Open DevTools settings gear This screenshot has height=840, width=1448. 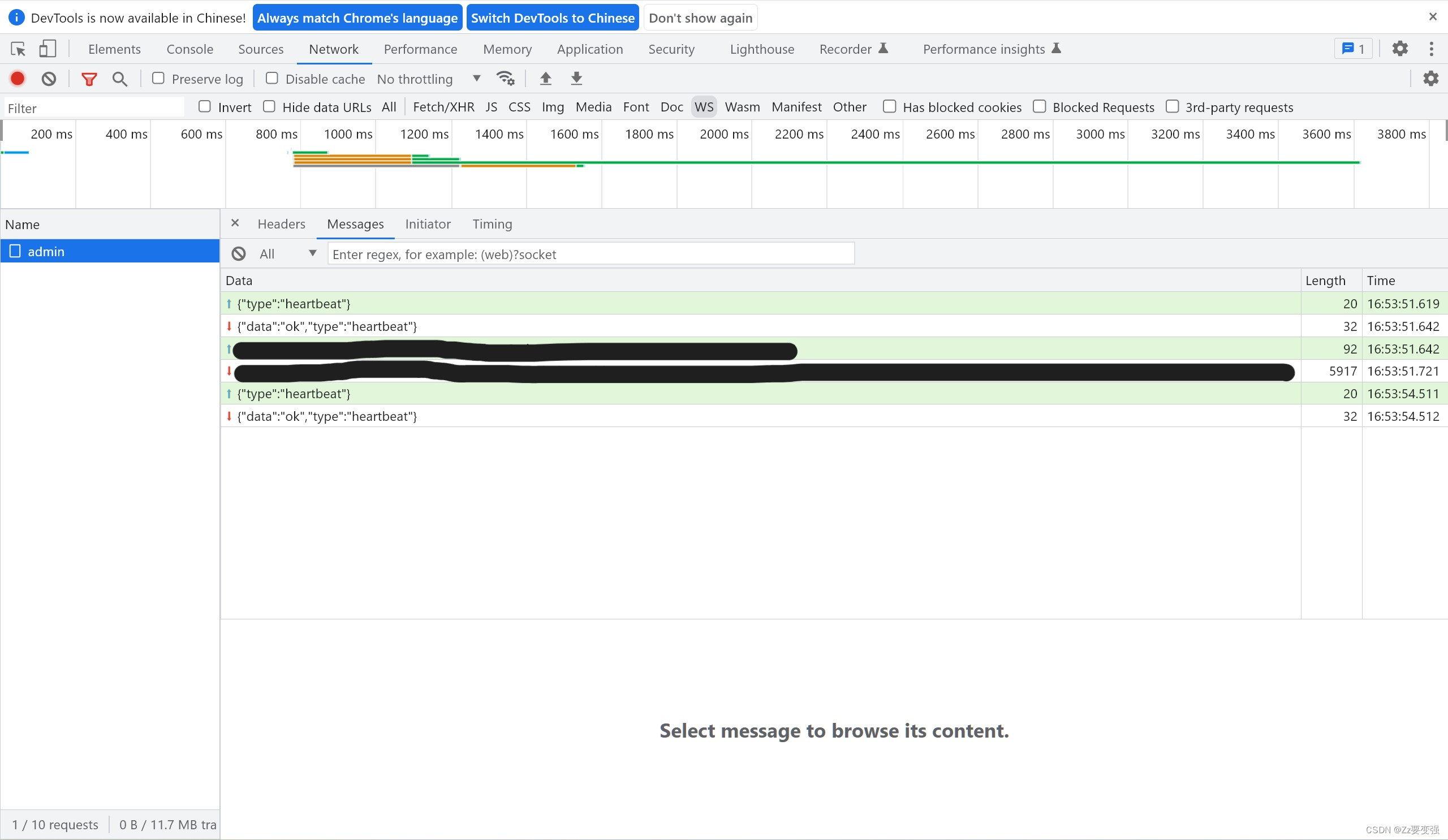[1400, 49]
